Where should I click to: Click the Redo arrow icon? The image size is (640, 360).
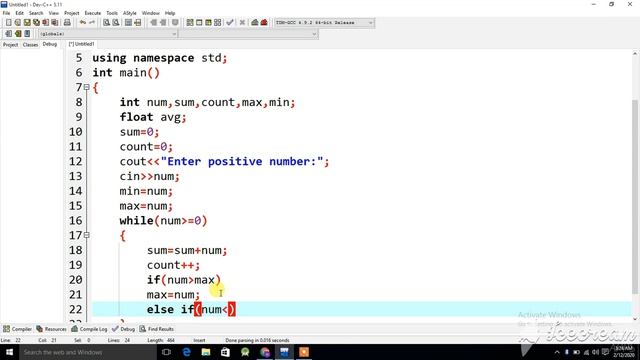tap(92, 22)
